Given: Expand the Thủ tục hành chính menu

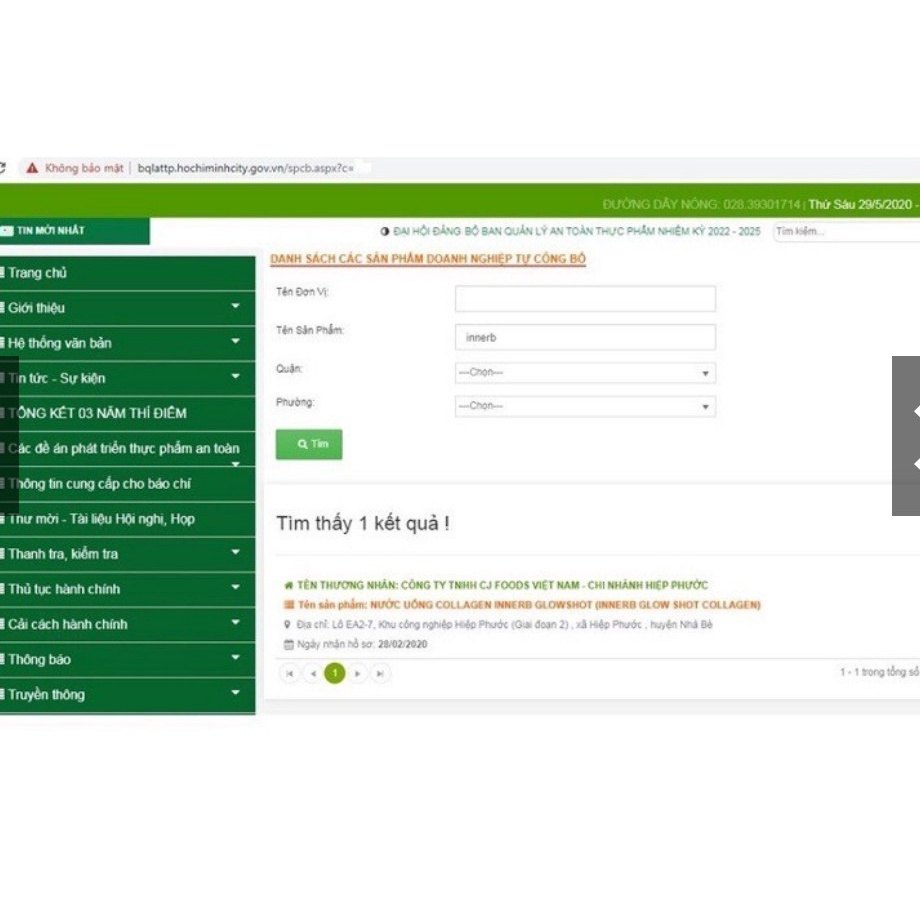Looking at the screenshot, I should click(236, 588).
